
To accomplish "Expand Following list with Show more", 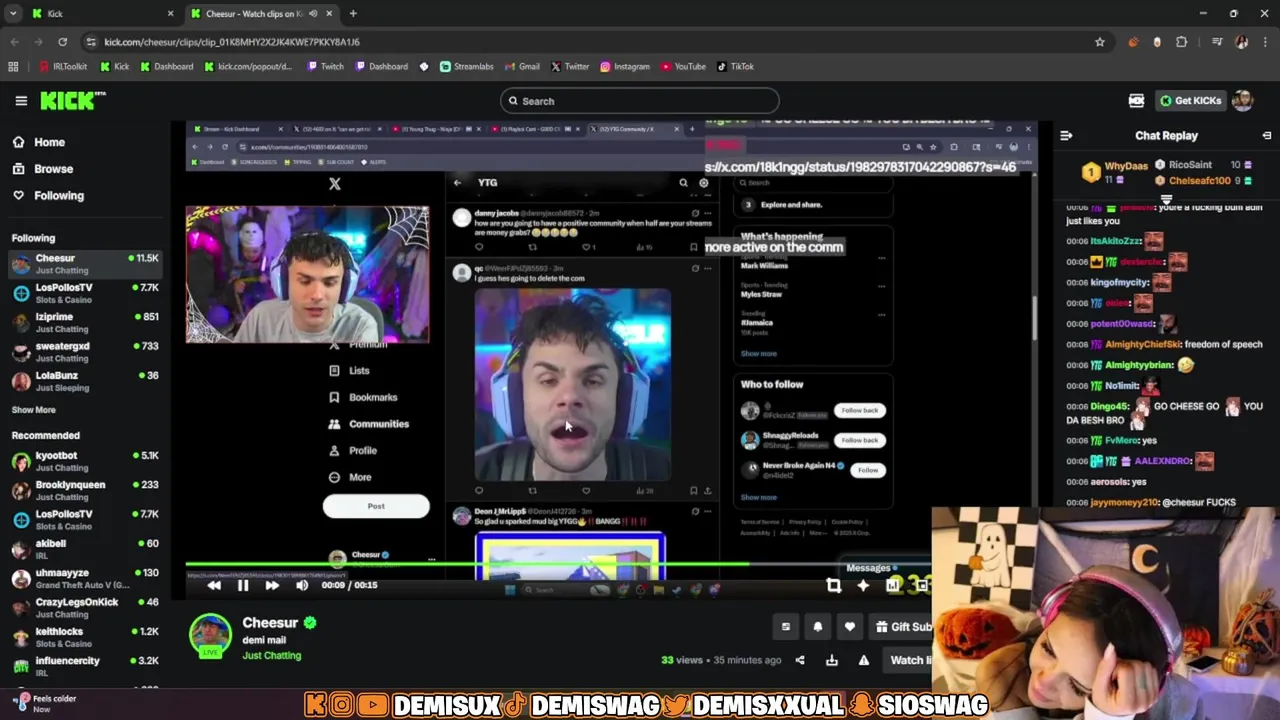I will 34,410.
